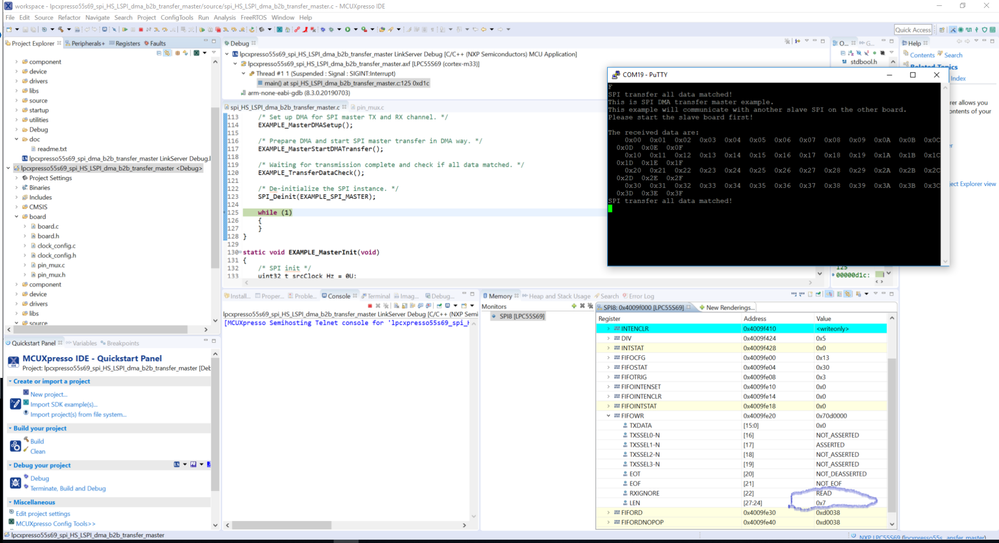Expand the Project Settings tree node

click(17, 178)
